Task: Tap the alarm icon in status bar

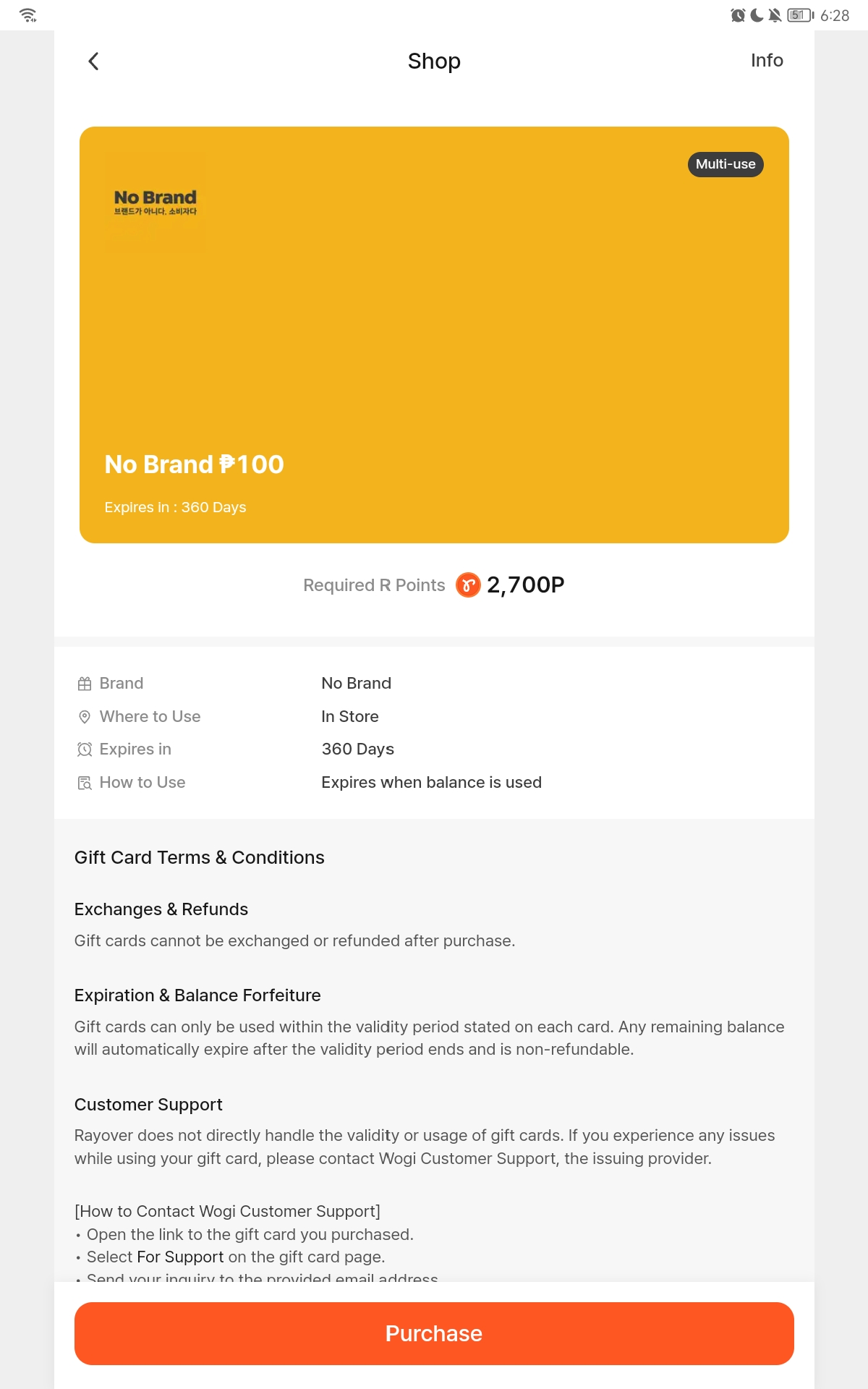Action: coord(738,15)
